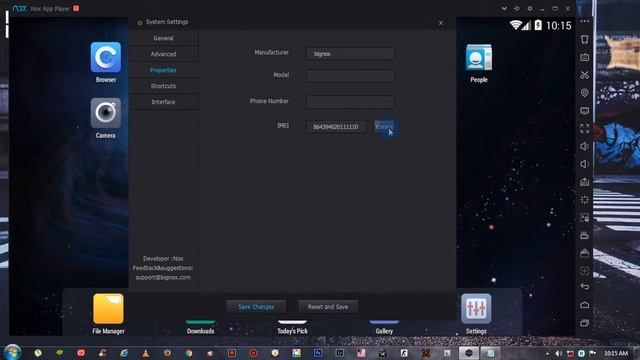Click the scissors screenshot tool in sidebar

[x=584, y=75]
